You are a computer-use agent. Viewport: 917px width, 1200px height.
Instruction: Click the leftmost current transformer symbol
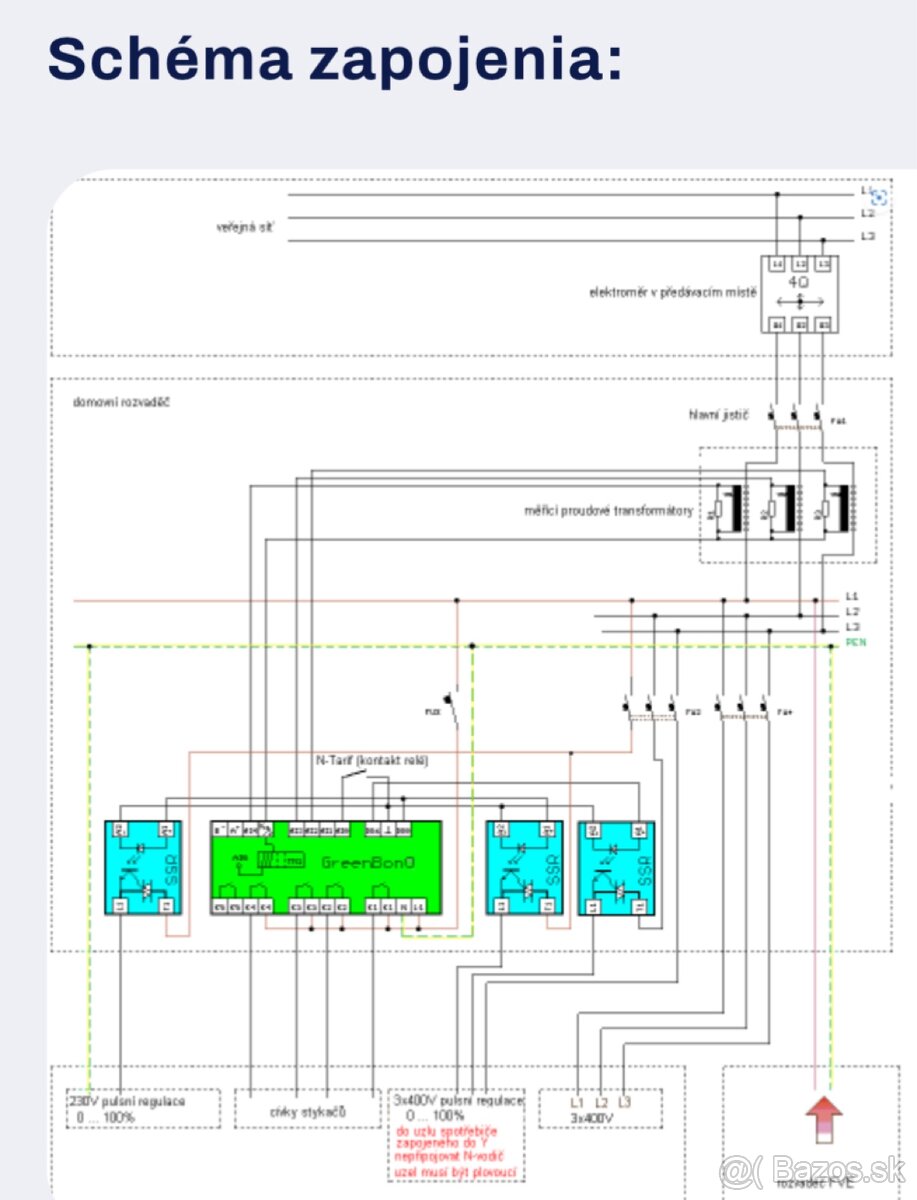coord(733,508)
